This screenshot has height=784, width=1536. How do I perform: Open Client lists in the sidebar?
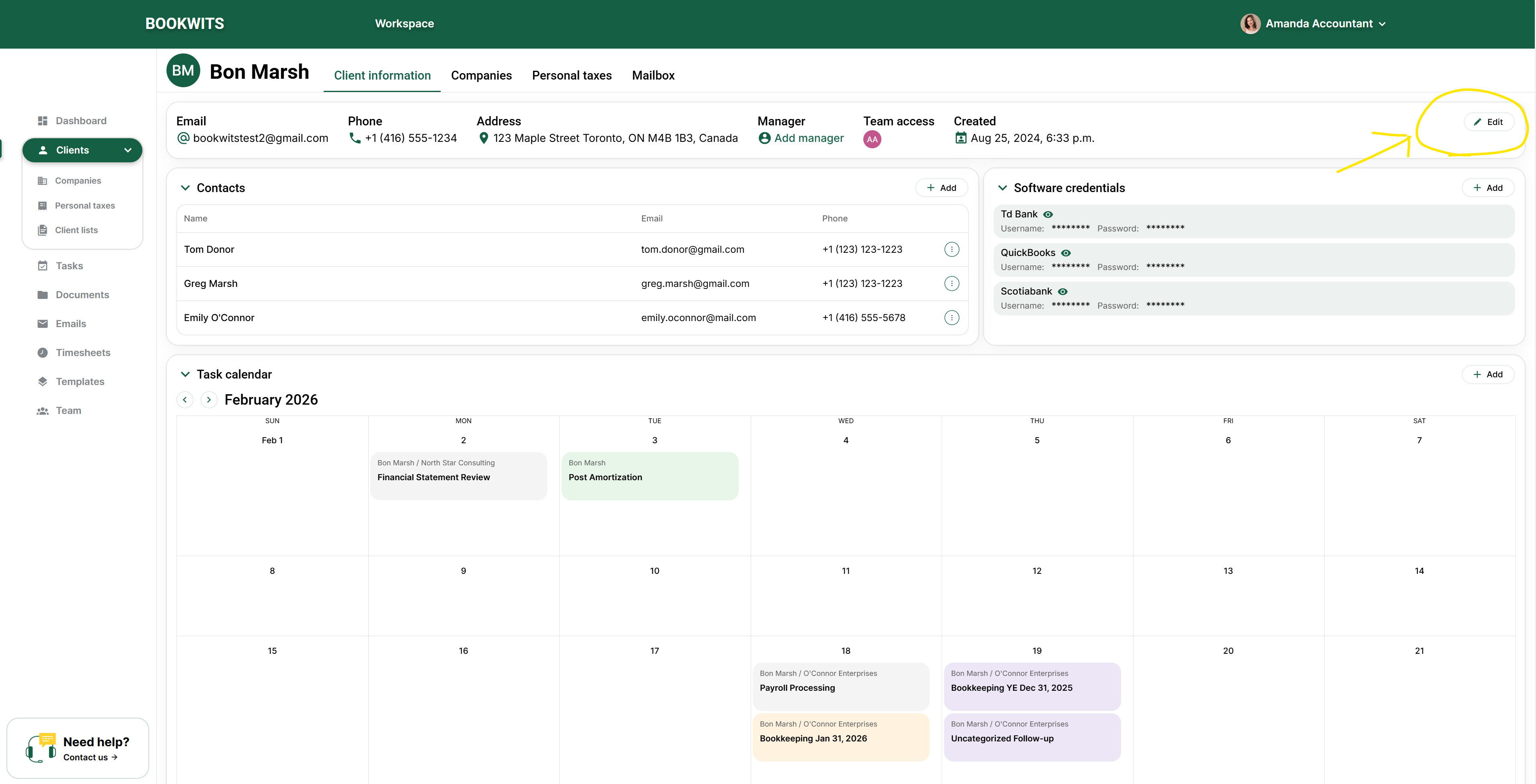[x=68, y=230]
